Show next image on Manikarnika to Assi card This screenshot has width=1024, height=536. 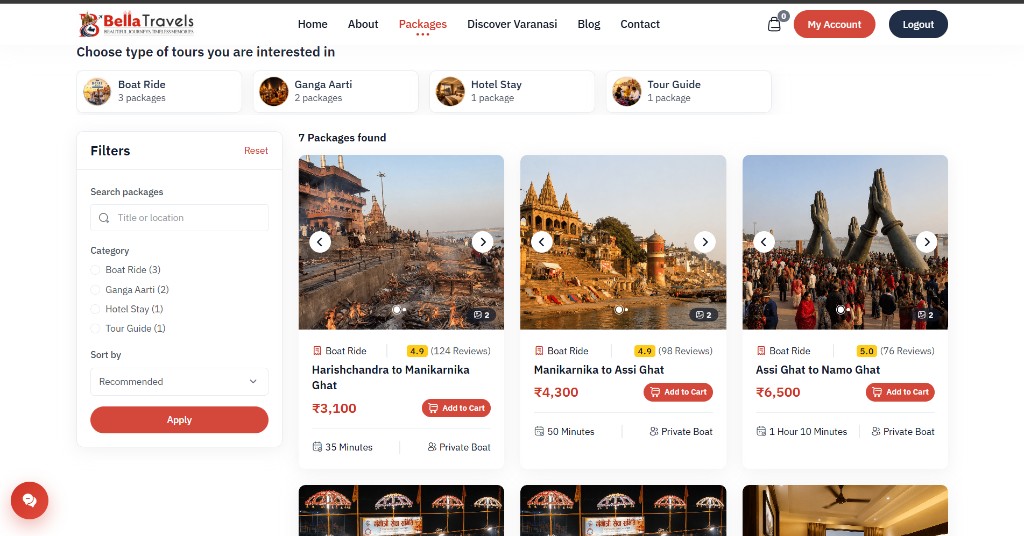[x=705, y=242]
